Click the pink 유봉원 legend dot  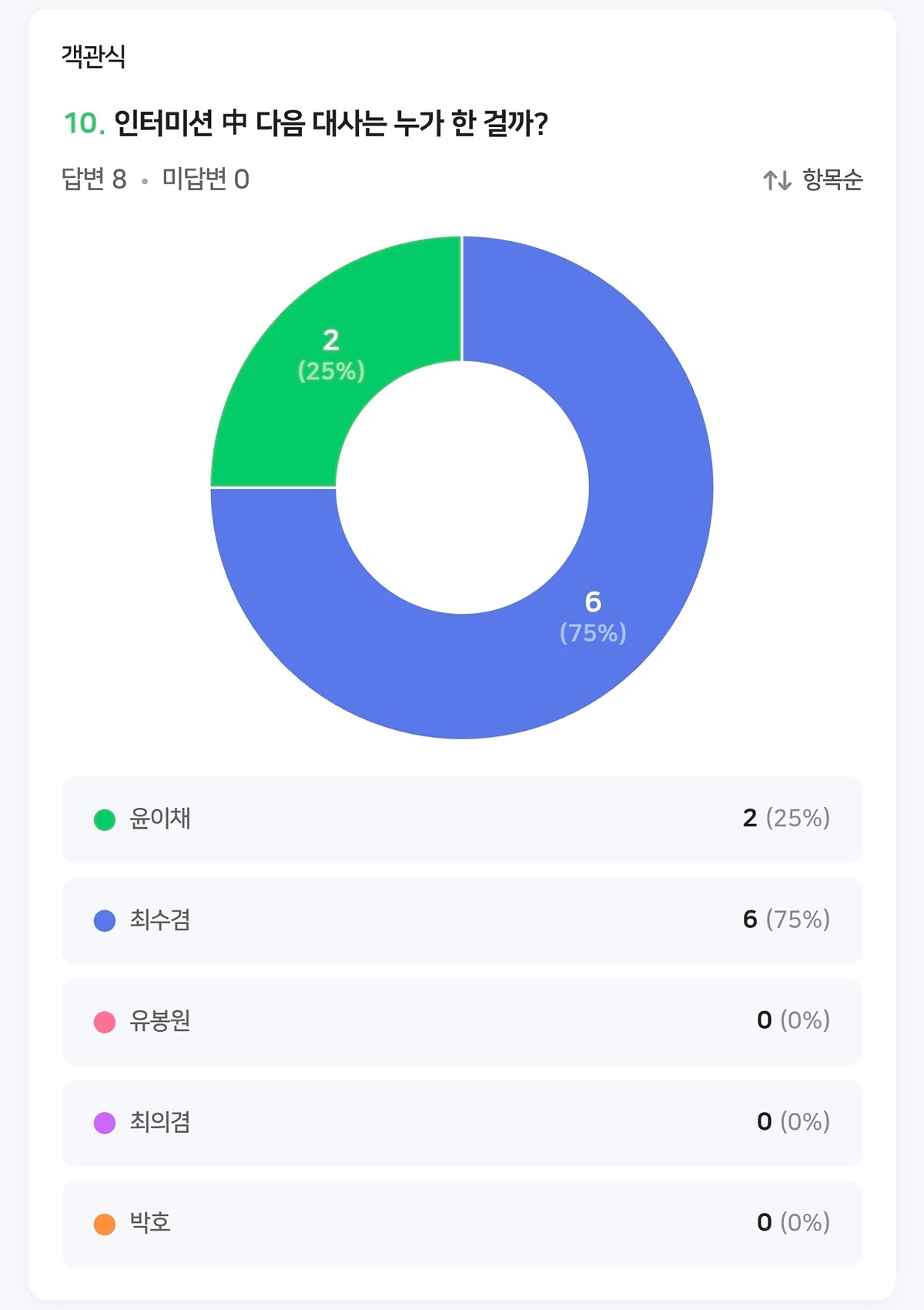tap(105, 1023)
